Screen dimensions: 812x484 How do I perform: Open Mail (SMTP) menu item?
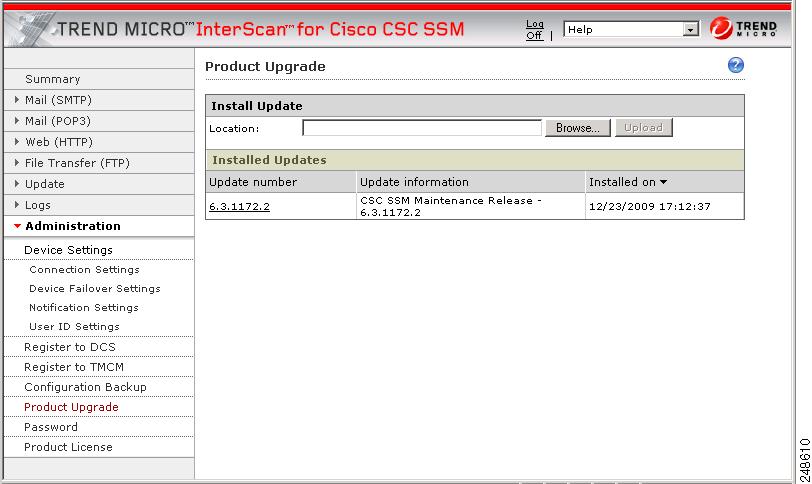(59, 100)
